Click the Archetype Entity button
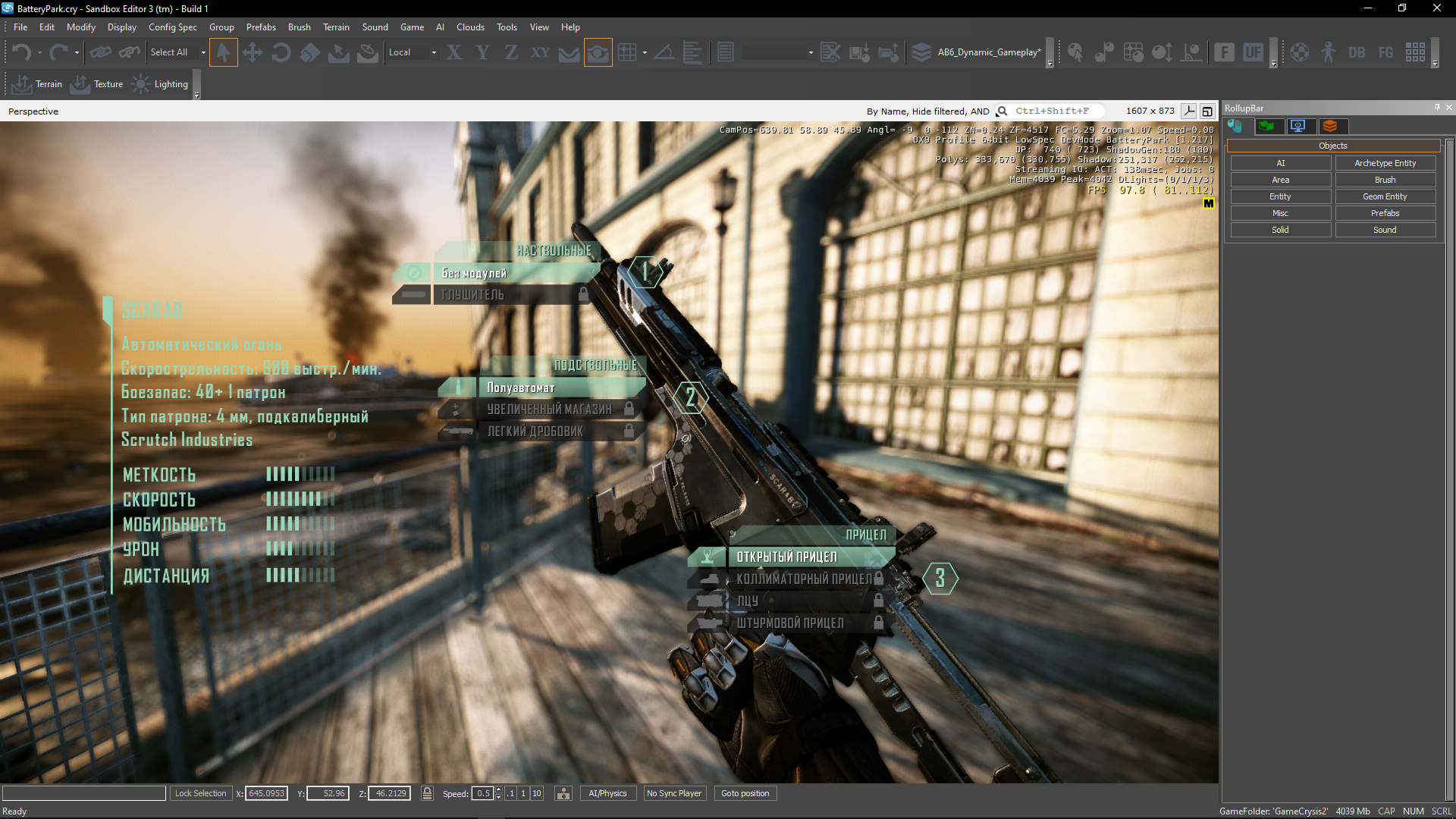 pos(1385,163)
